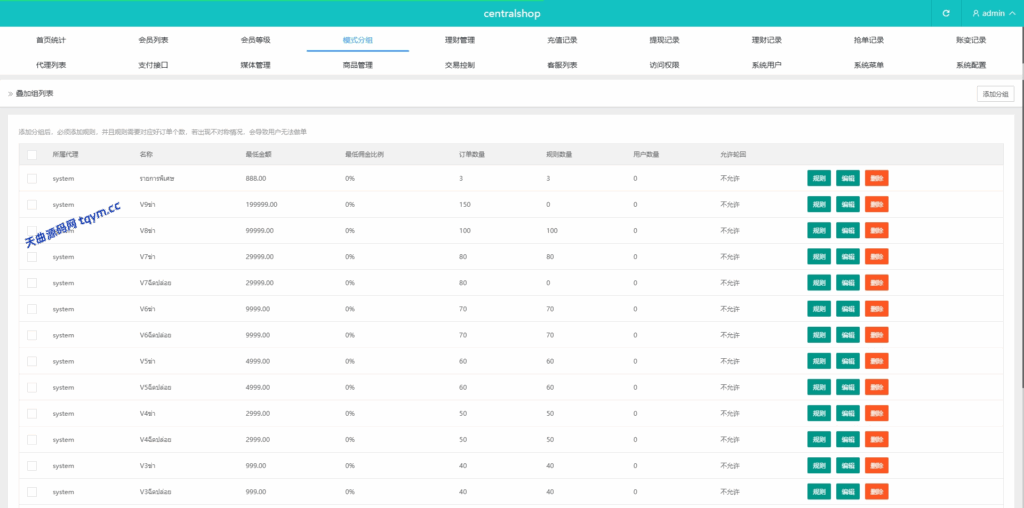Check the checkbox for the 888.00 row

32,178
